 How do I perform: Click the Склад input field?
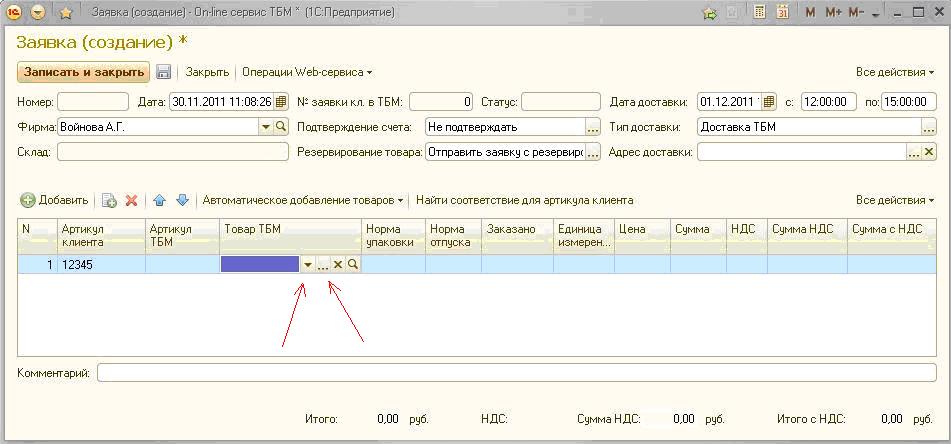click(x=173, y=152)
